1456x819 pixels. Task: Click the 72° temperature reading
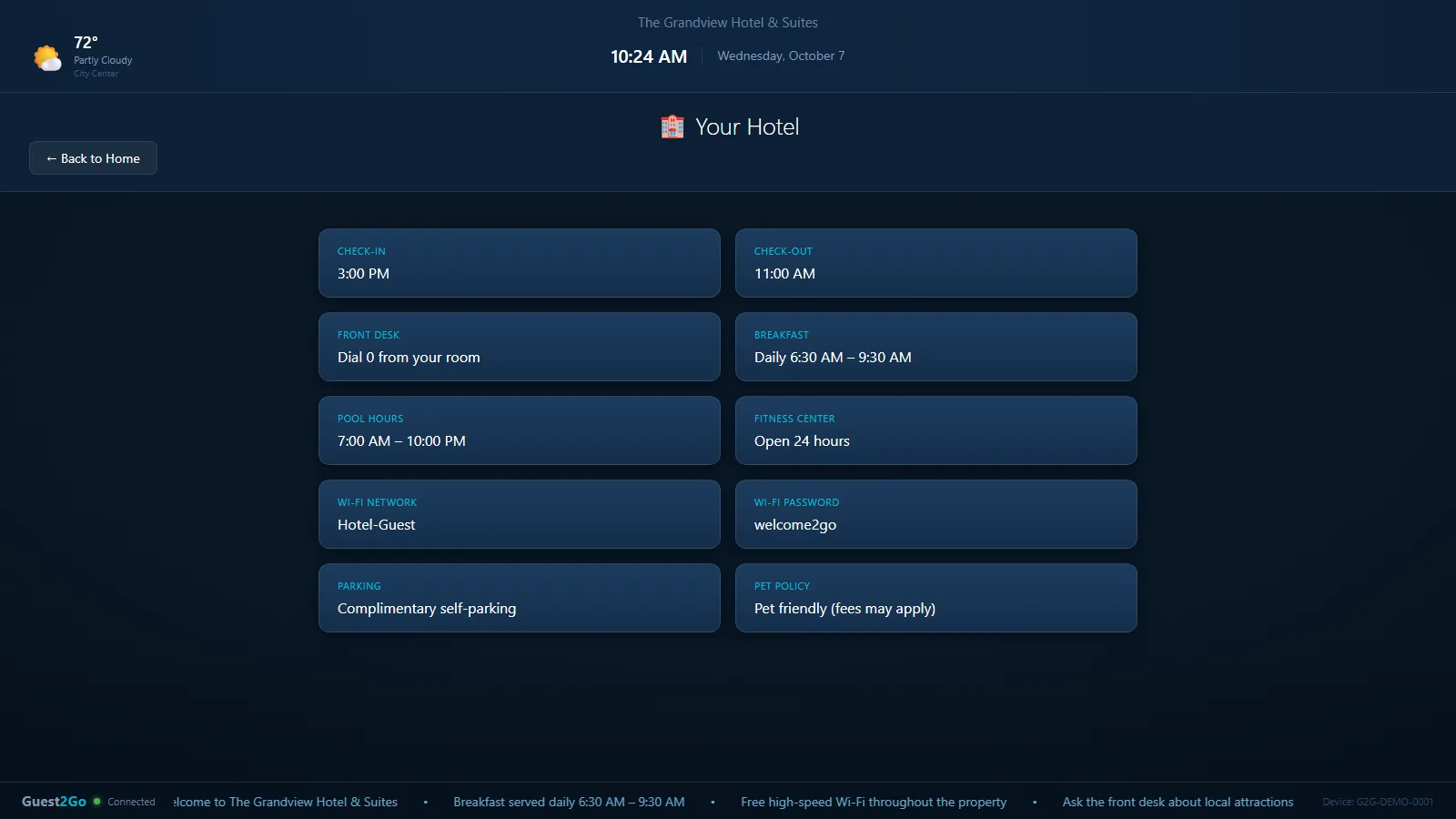86,43
